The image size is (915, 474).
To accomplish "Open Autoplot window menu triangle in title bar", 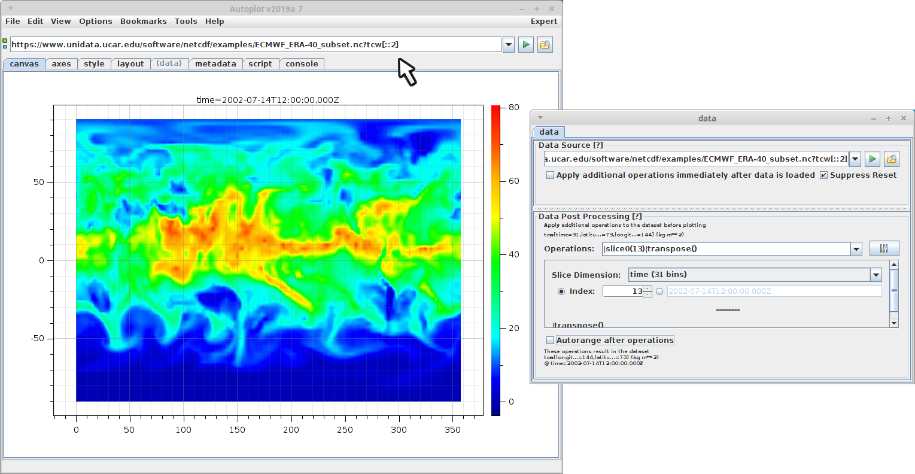I will (12, 9).
